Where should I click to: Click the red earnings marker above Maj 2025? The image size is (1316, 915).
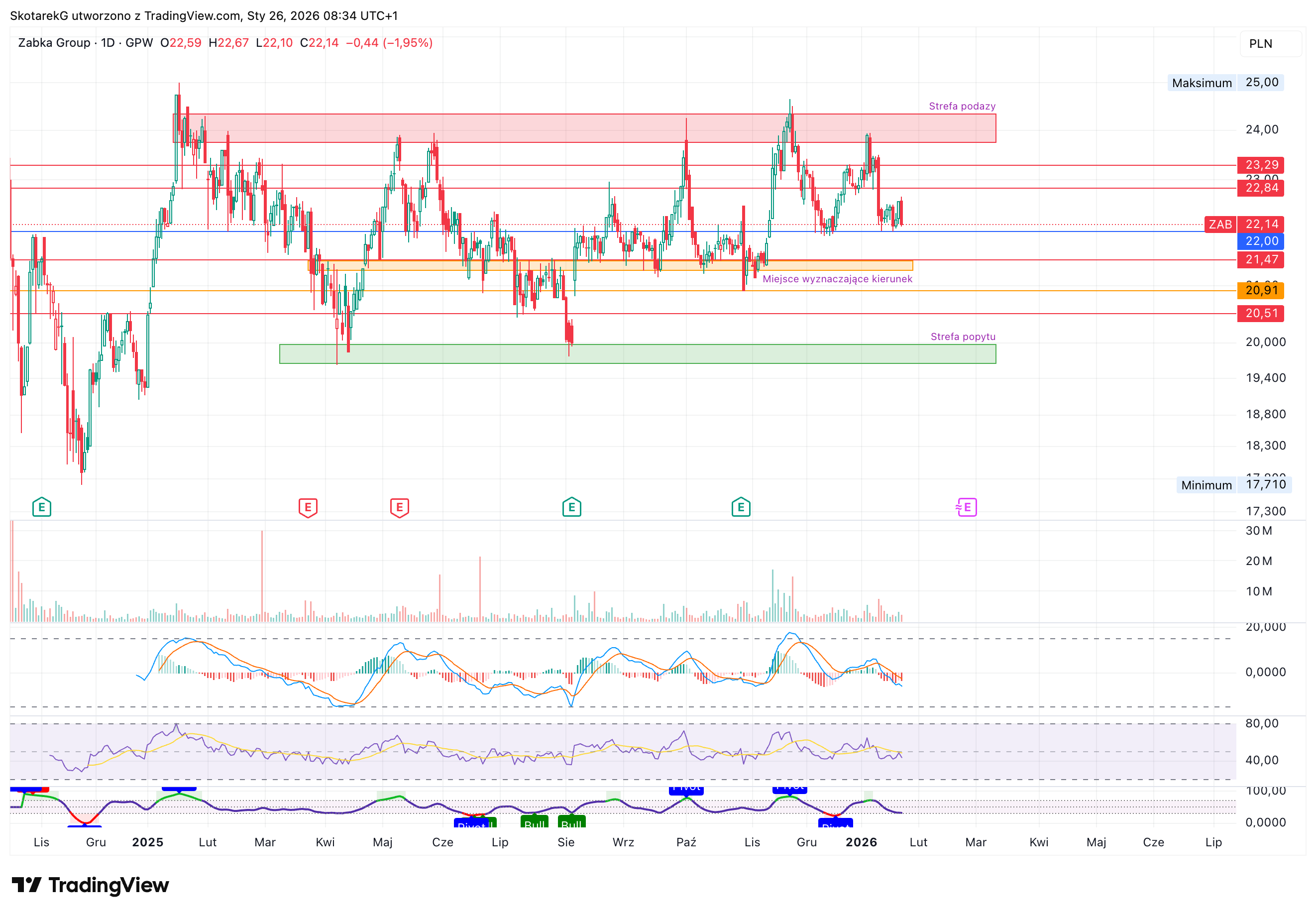[x=400, y=507]
